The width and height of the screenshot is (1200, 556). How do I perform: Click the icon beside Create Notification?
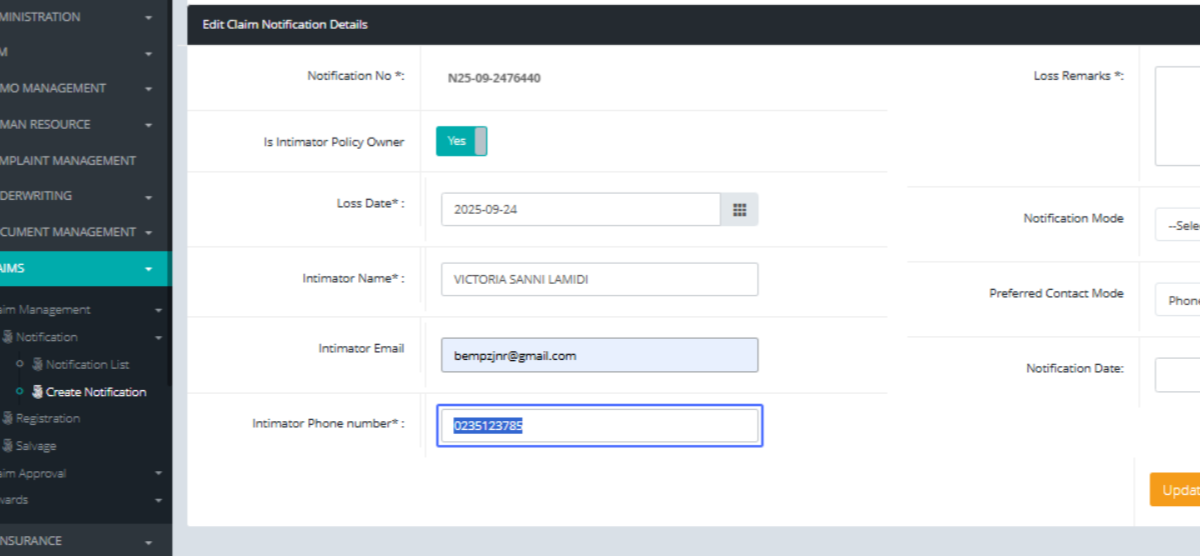[x=38, y=392]
